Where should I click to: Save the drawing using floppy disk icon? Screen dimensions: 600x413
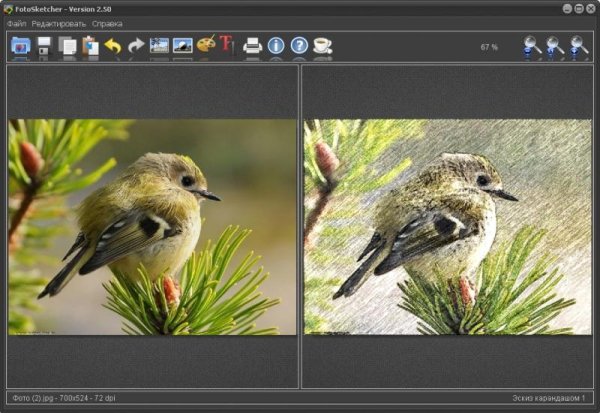[44, 46]
